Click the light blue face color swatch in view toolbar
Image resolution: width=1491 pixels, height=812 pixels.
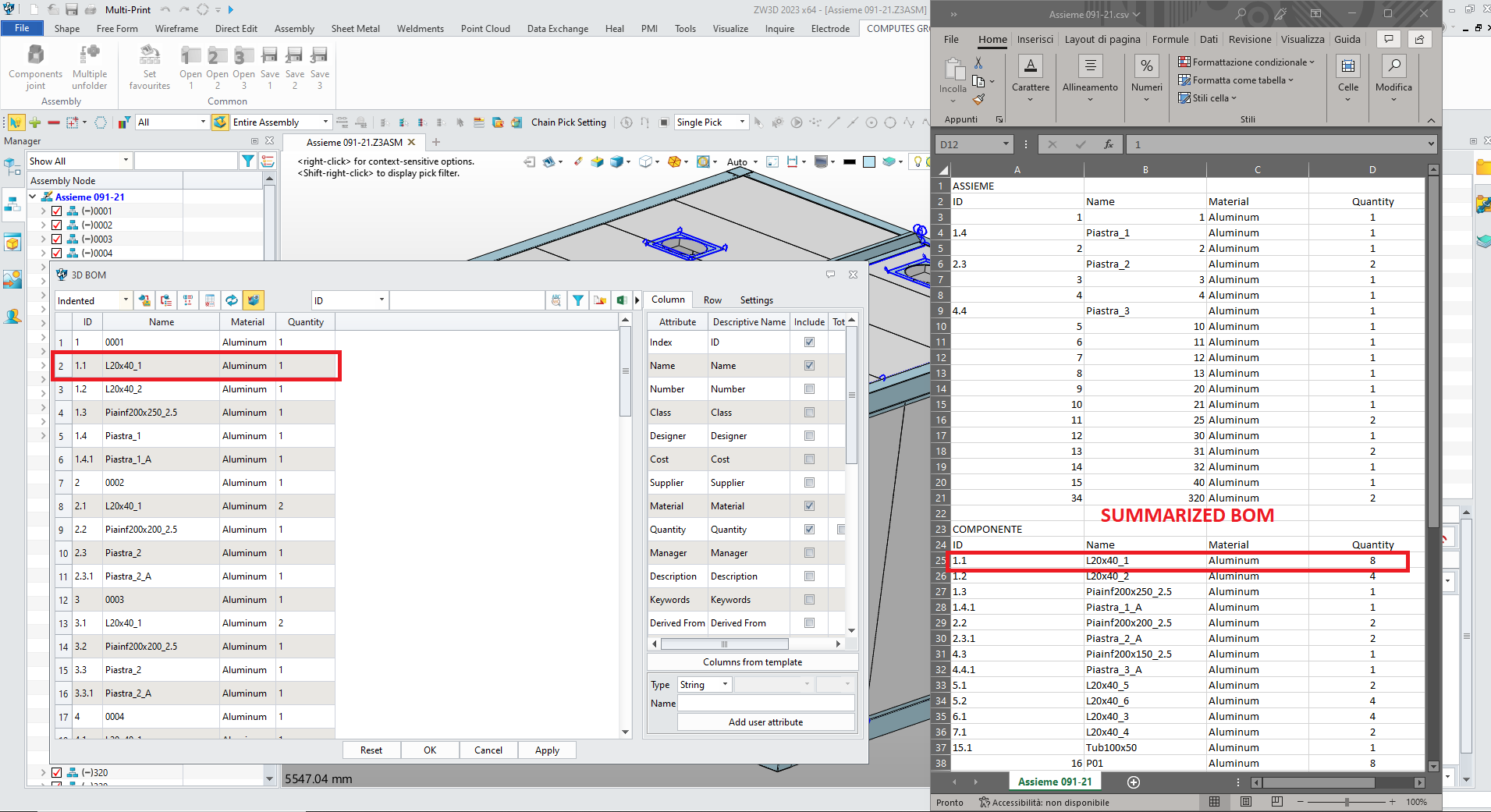[x=869, y=161]
